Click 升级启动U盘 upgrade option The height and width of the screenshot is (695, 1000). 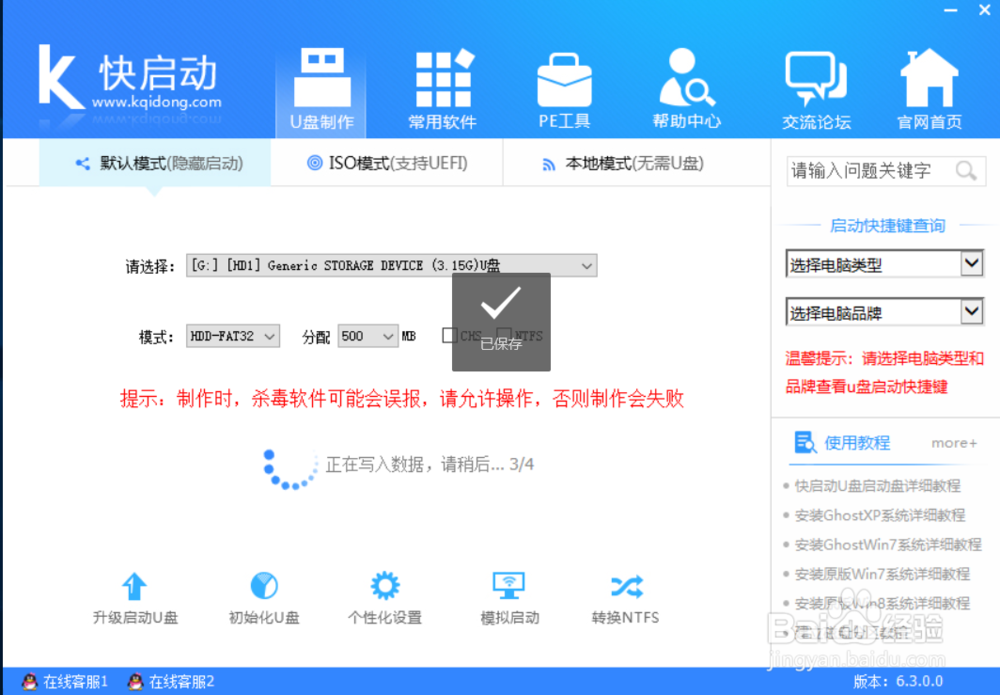point(134,597)
